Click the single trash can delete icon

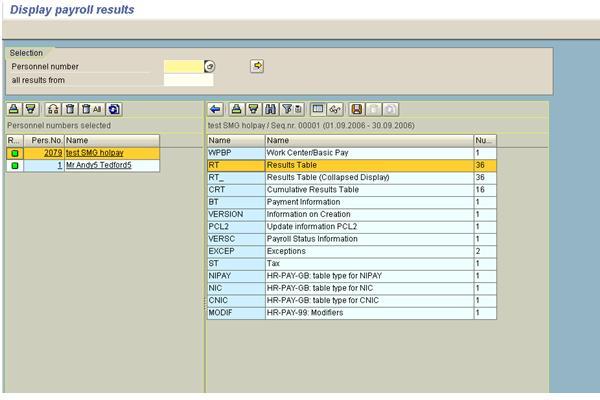[70, 109]
